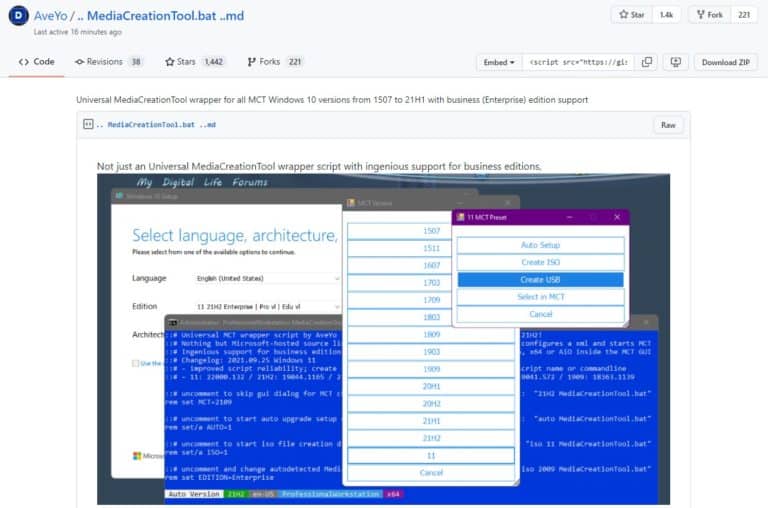
Task: Open MediaCreationTool.bat gist title link
Action: coord(160,16)
